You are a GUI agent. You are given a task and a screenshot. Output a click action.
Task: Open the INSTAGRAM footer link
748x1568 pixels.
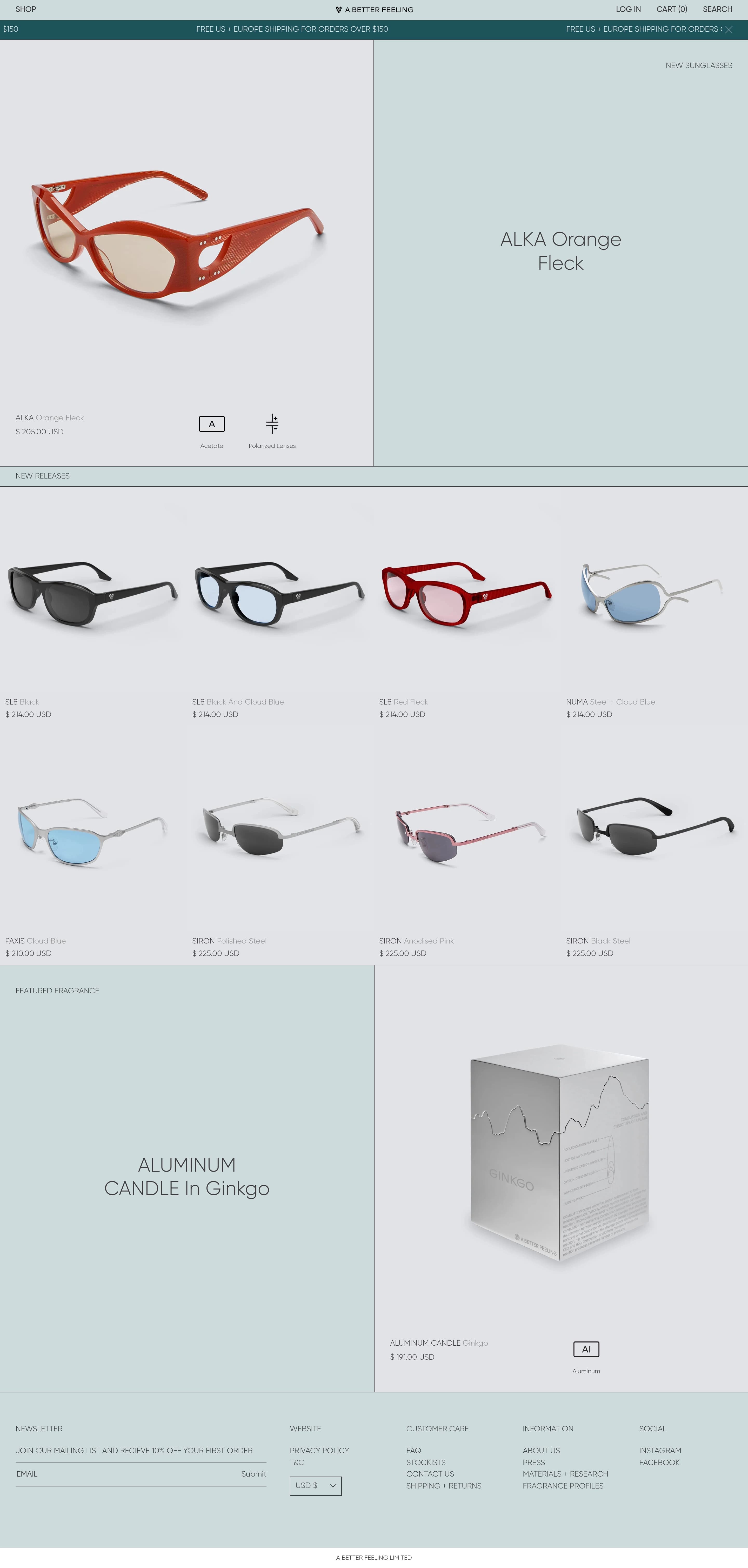click(x=660, y=1451)
